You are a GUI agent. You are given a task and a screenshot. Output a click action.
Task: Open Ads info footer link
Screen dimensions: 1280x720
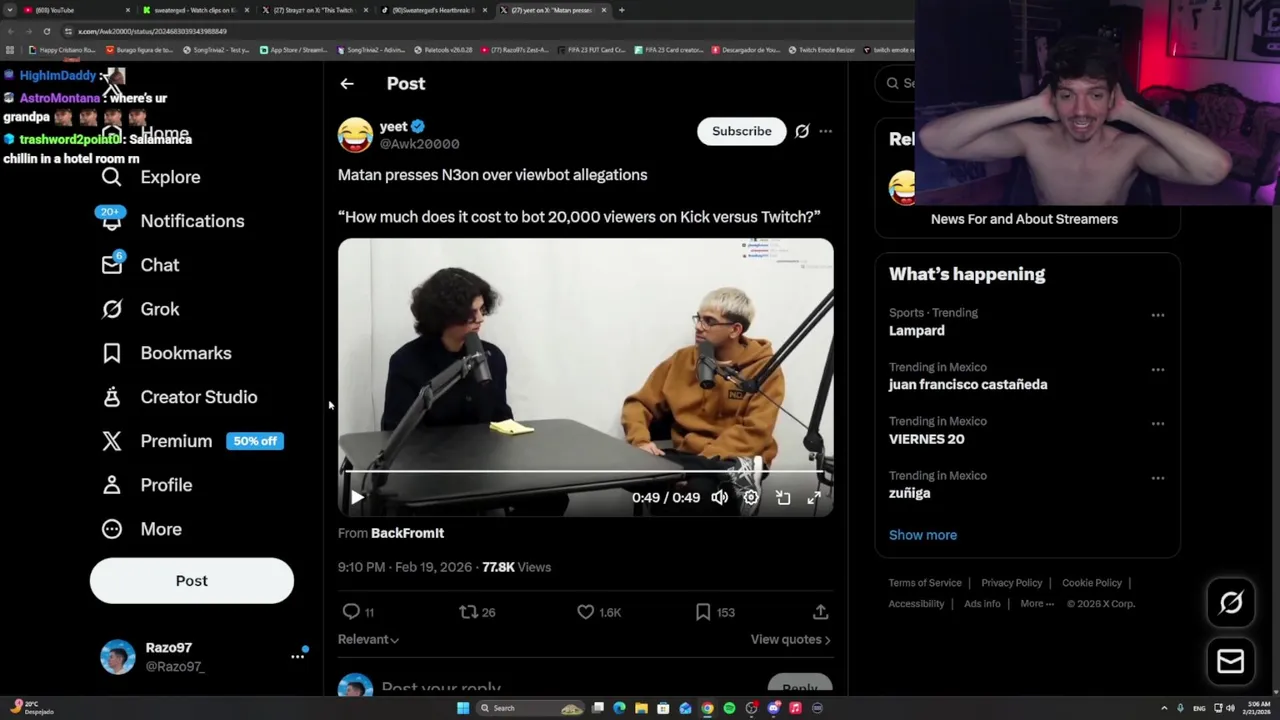[982, 604]
